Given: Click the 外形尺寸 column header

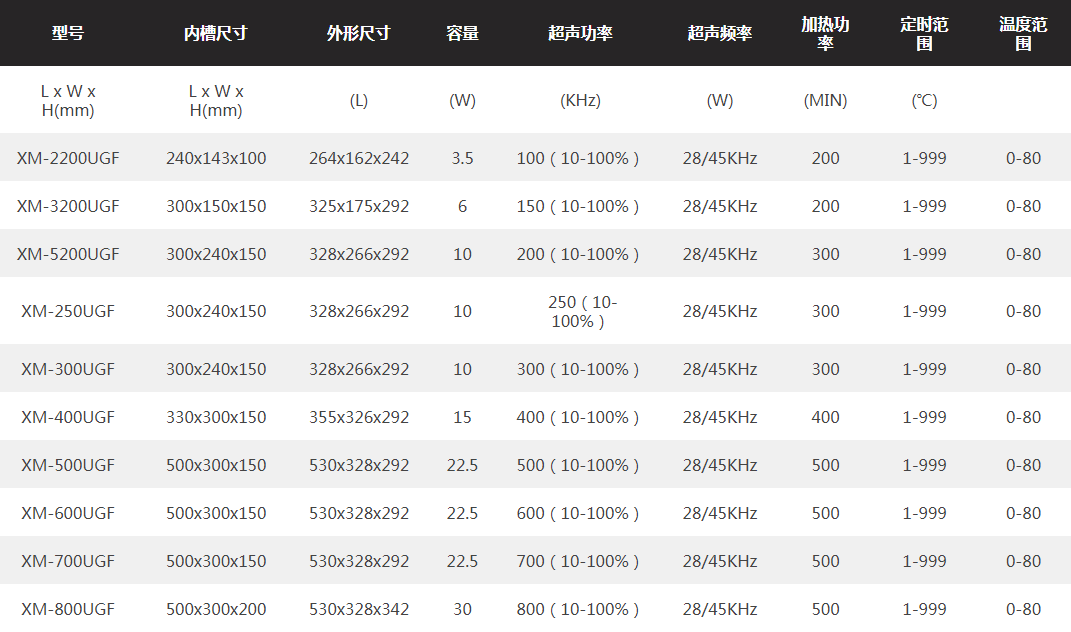Looking at the screenshot, I should (359, 33).
